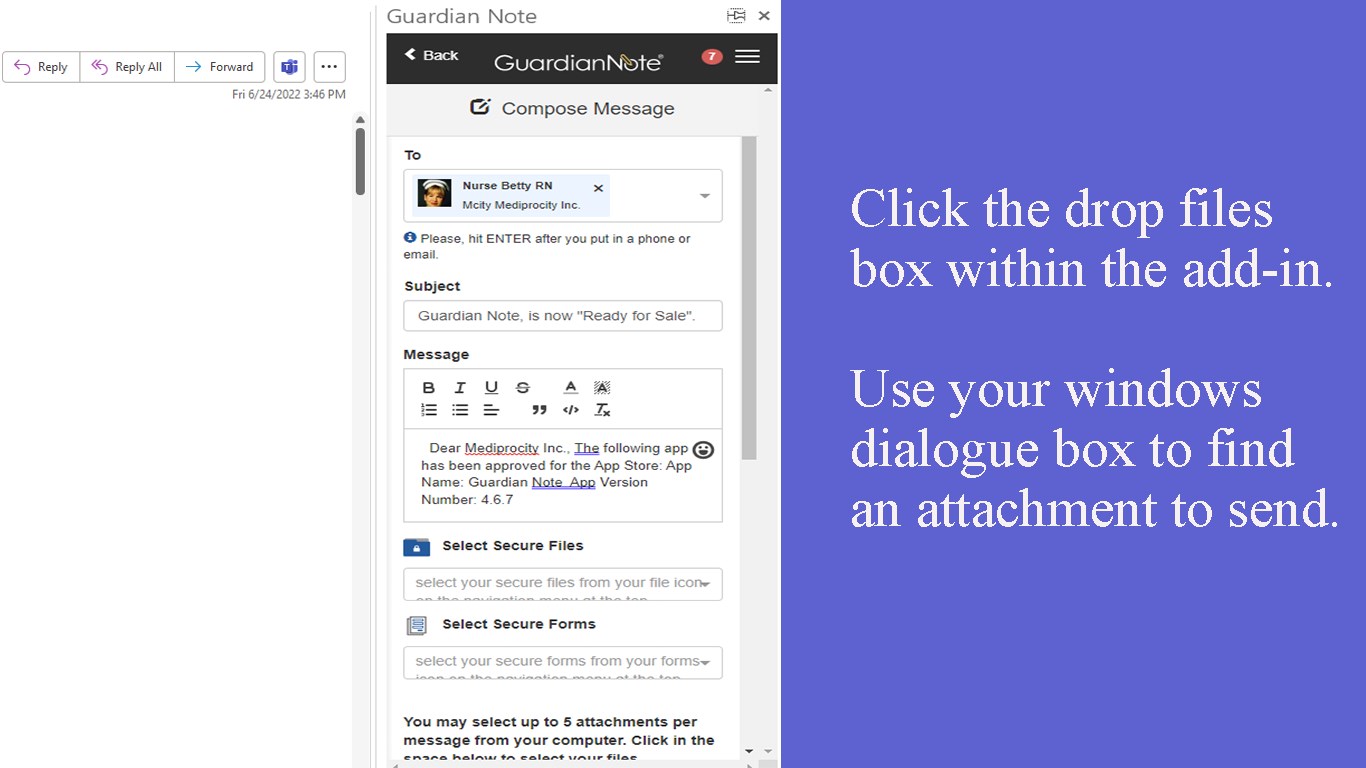The width and height of the screenshot is (1366, 768).
Task: Open the text background color picker
Action: pyautogui.click(x=602, y=388)
